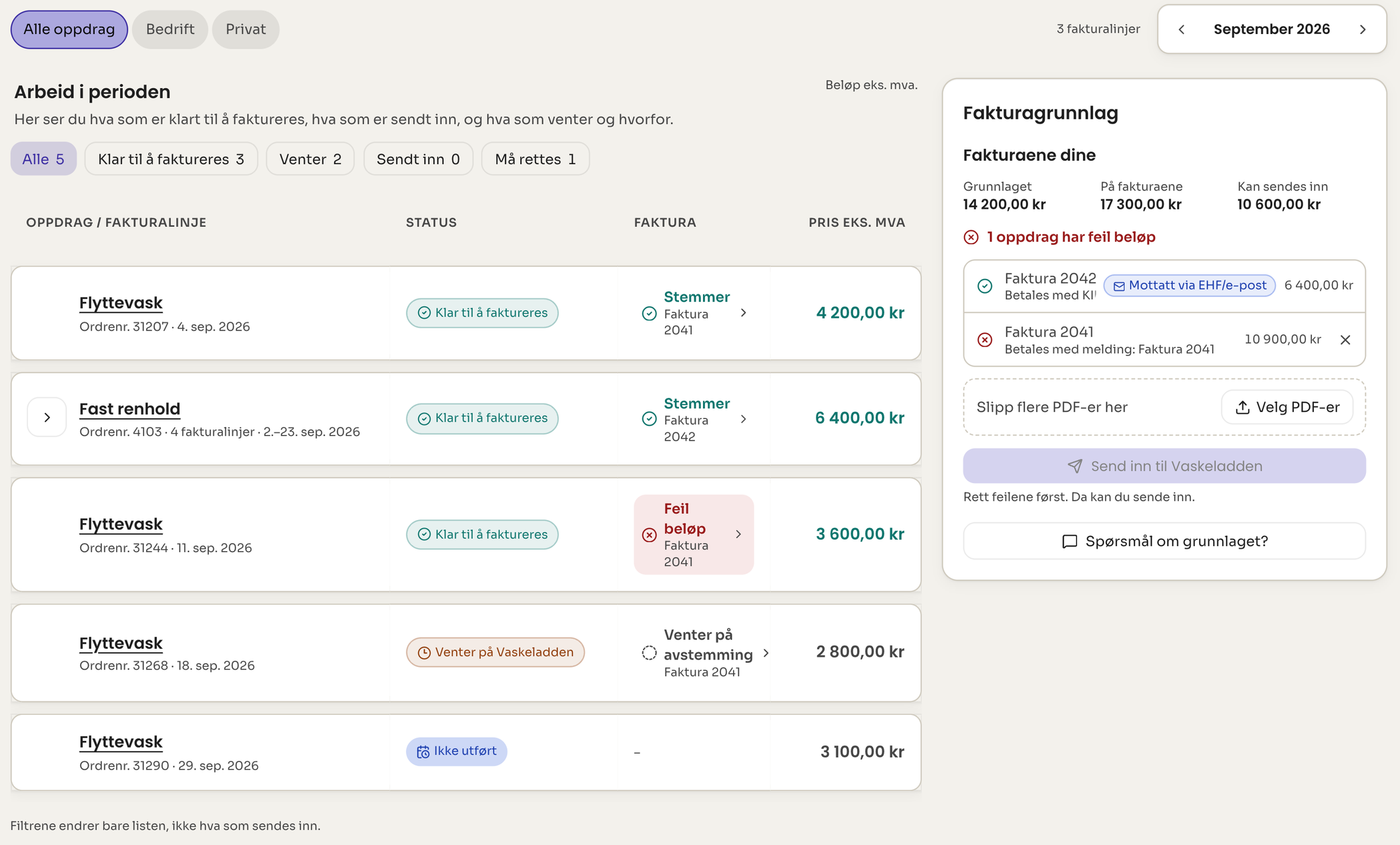Click envelope icon in Mottatt via EHF/e-post badge
The width and height of the screenshot is (1400, 845).
(x=1119, y=286)
